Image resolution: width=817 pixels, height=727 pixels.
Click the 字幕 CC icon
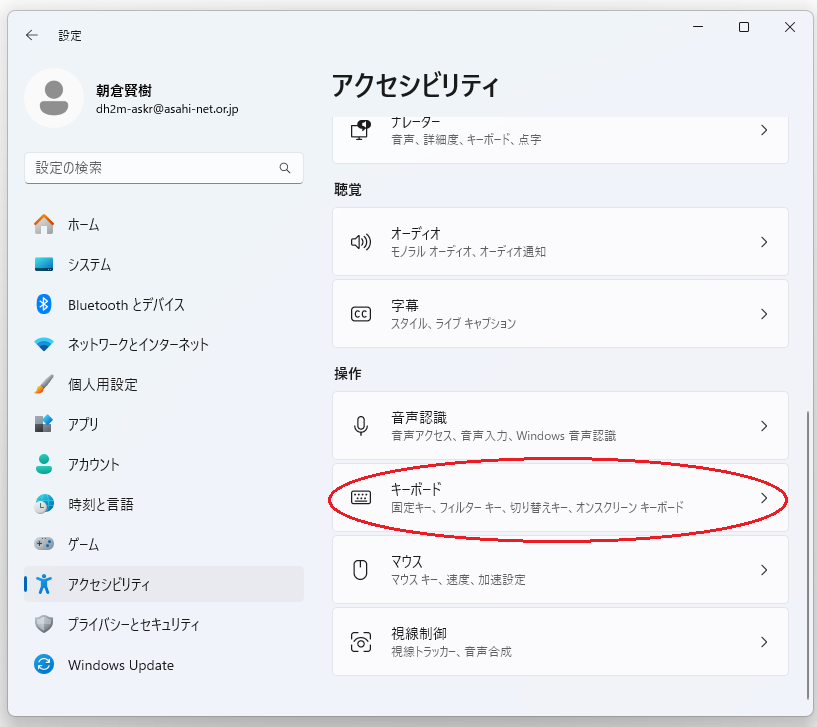361,314
